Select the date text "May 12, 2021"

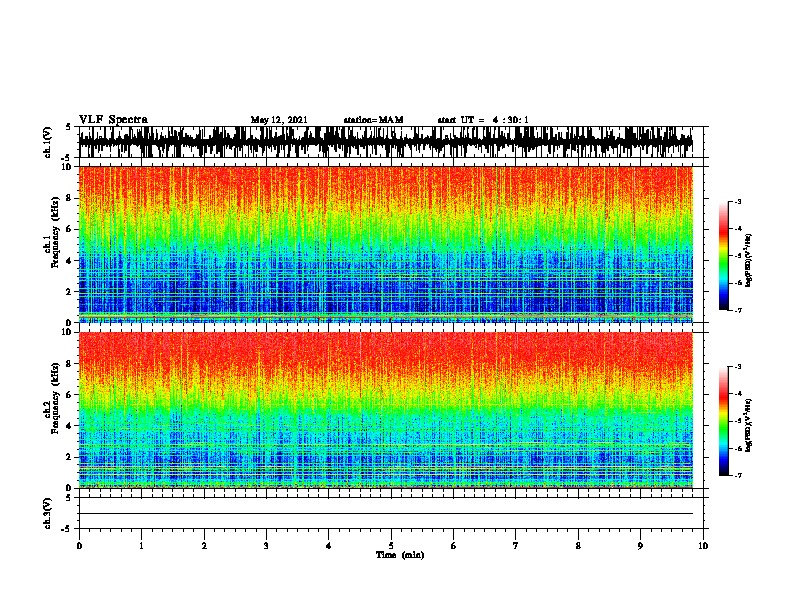click(279, 120)
